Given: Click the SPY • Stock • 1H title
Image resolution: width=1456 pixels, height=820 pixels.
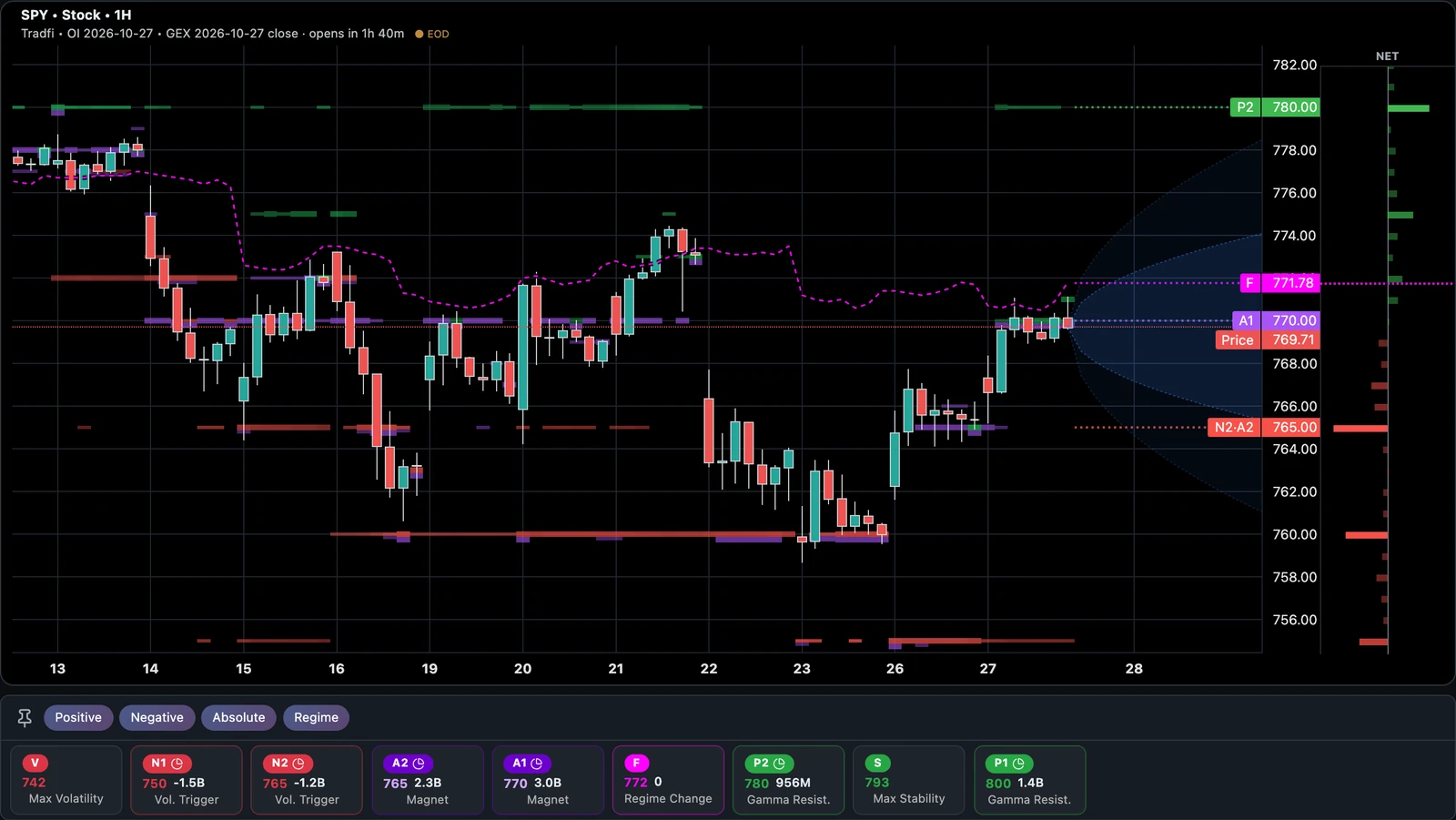Looking at the screenshot, I should coord(76,15).
